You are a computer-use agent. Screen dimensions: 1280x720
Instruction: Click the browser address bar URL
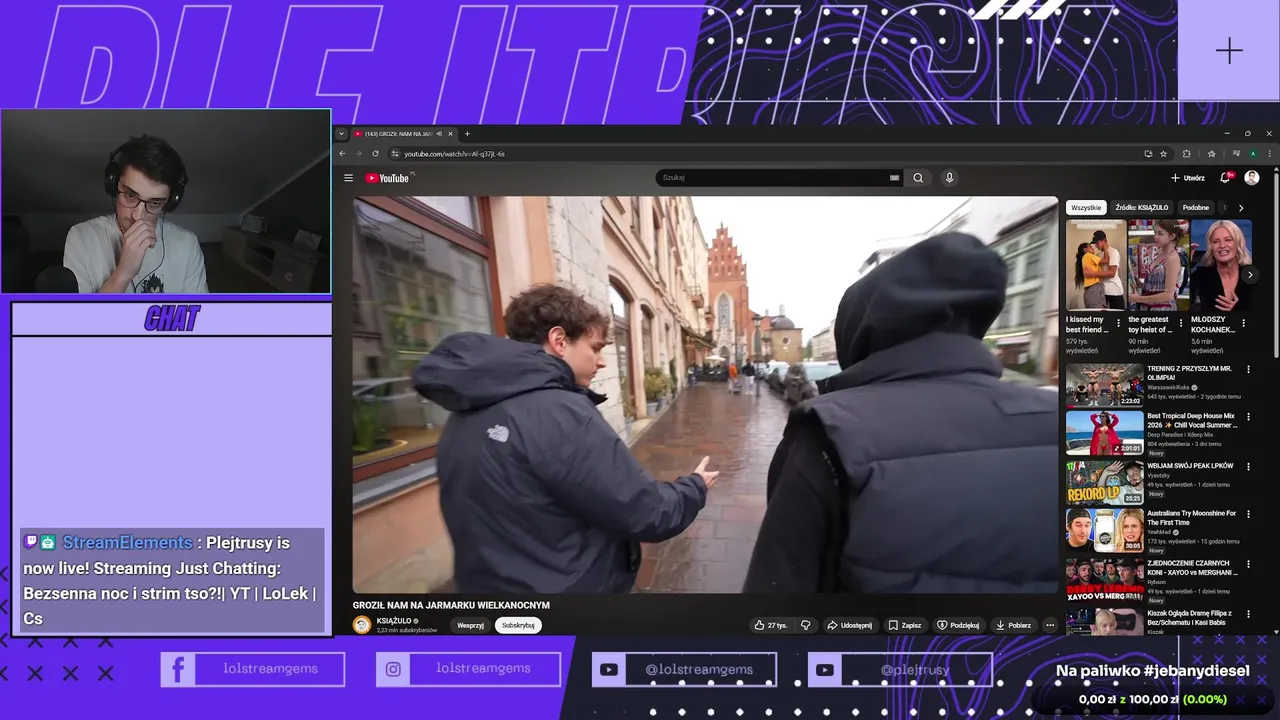click(454, 154)
